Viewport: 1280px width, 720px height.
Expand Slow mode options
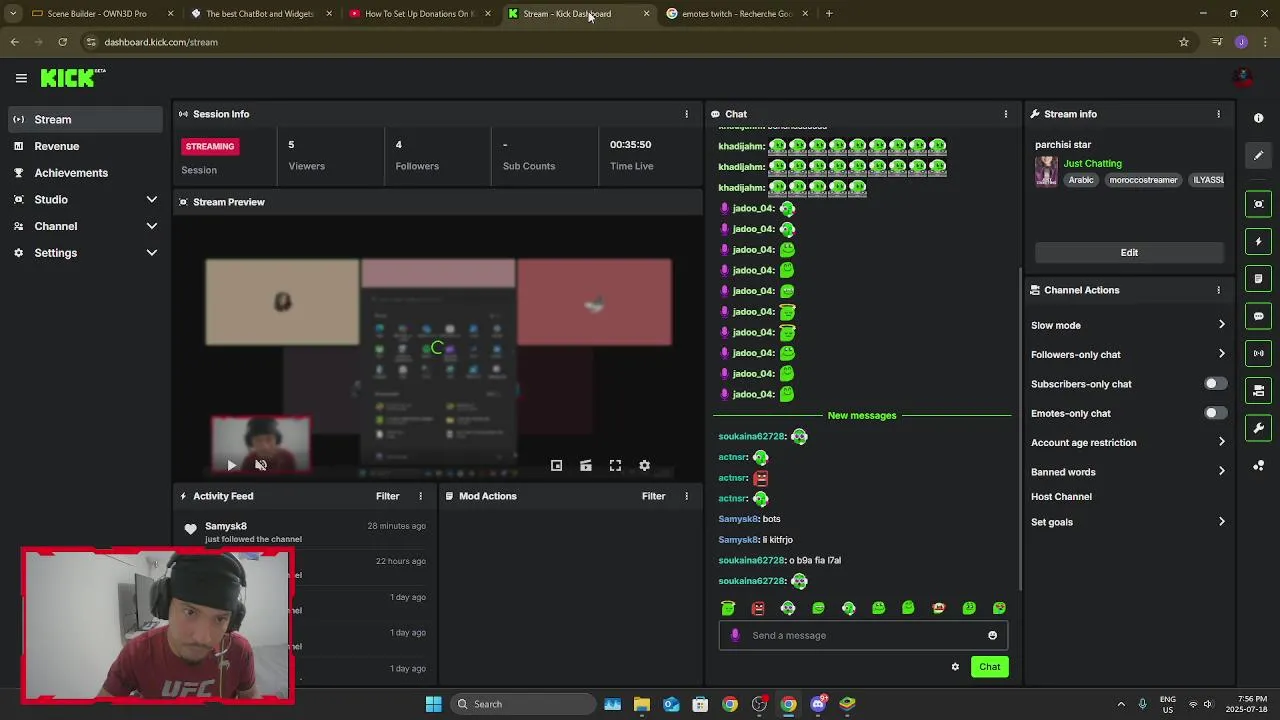[1128, 325]
